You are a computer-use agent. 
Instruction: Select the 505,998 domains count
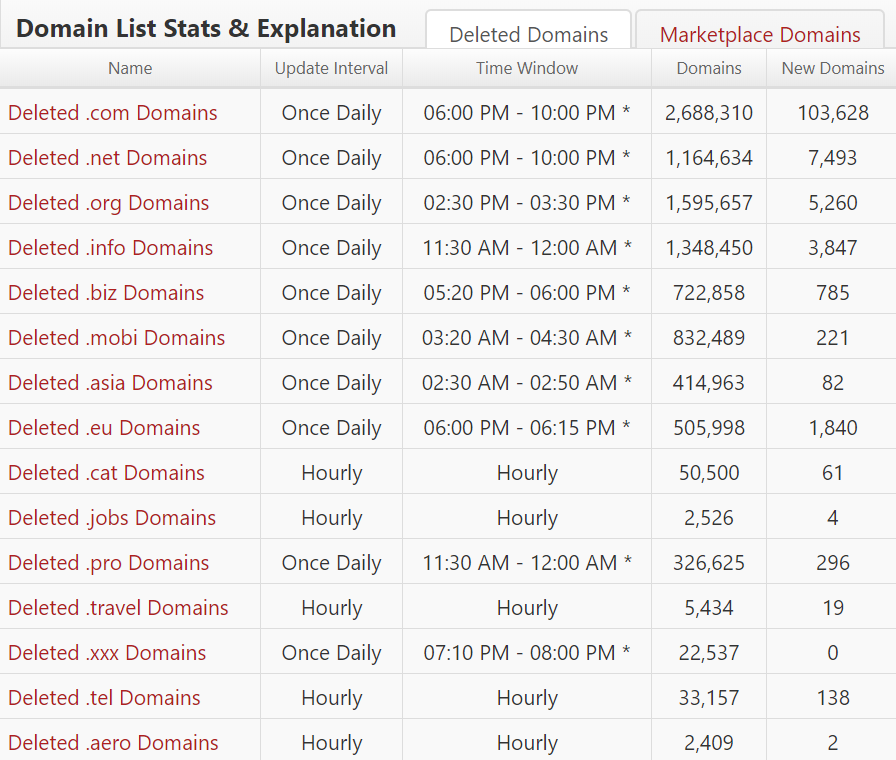click(x=709, y=428)
